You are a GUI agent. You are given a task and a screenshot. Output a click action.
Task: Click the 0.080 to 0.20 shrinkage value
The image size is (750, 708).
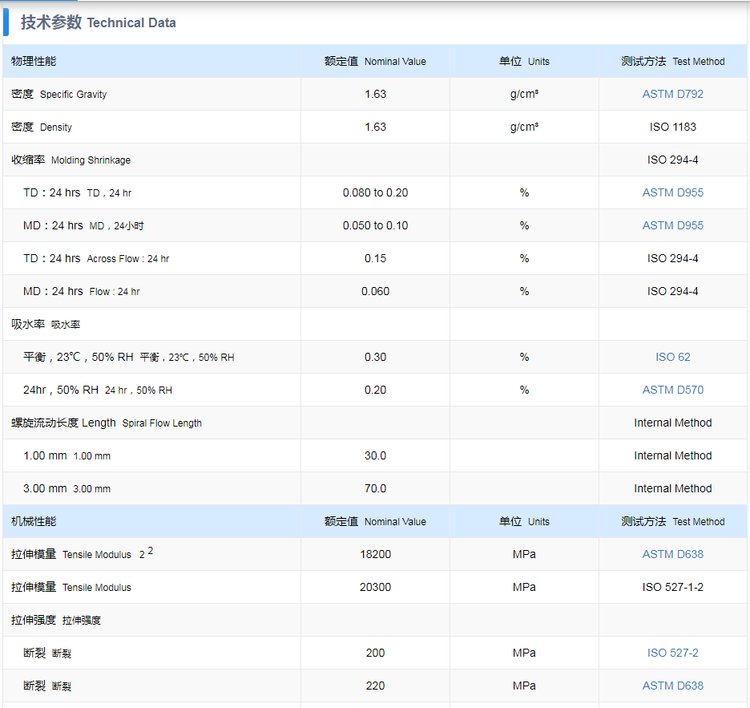click(375, 193)
